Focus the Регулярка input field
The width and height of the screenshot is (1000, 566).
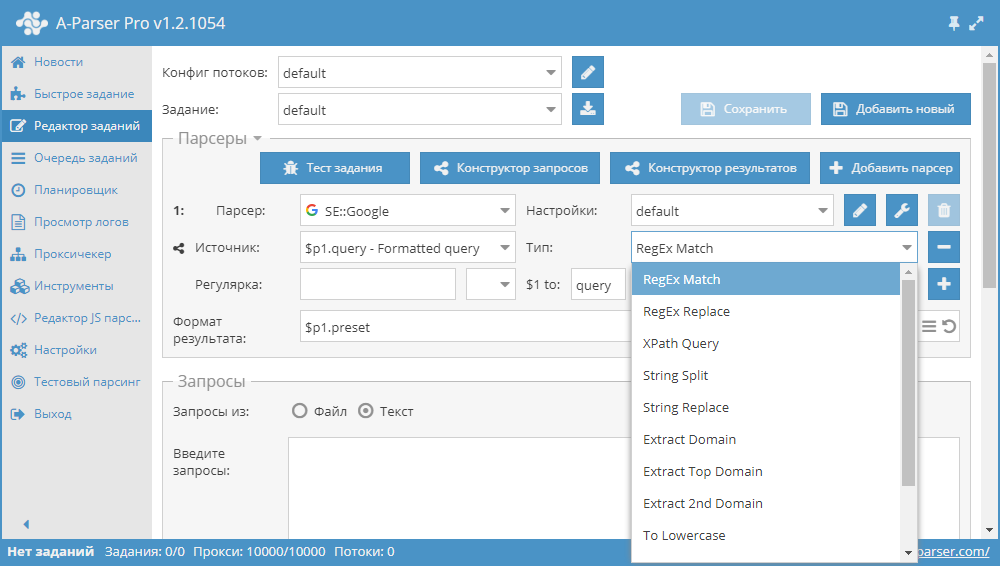coord(378,284)
